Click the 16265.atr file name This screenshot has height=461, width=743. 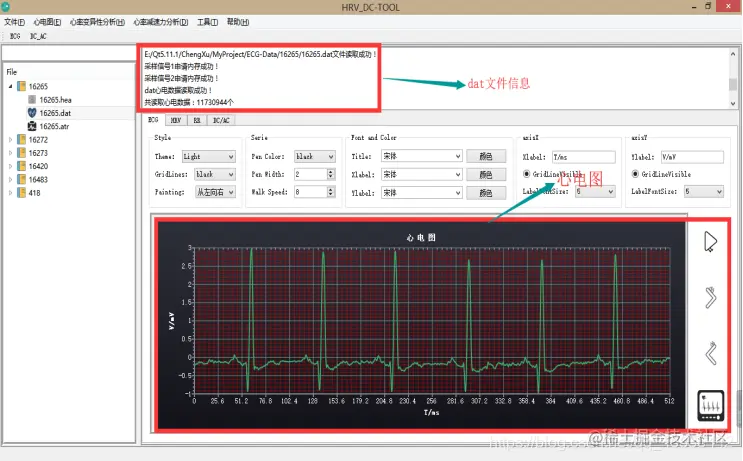(54, 126)
